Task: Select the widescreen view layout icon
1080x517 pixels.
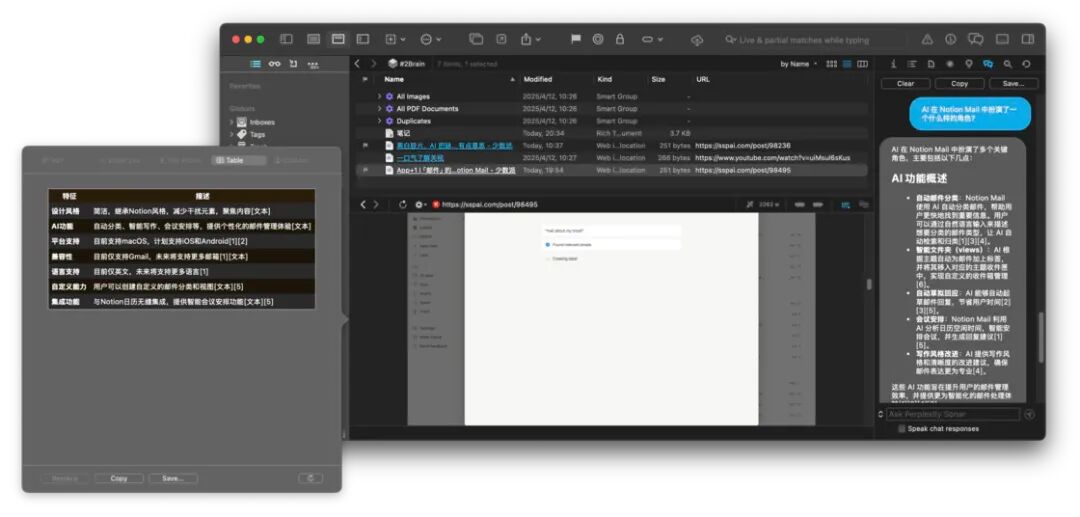Action: [363, 39]
